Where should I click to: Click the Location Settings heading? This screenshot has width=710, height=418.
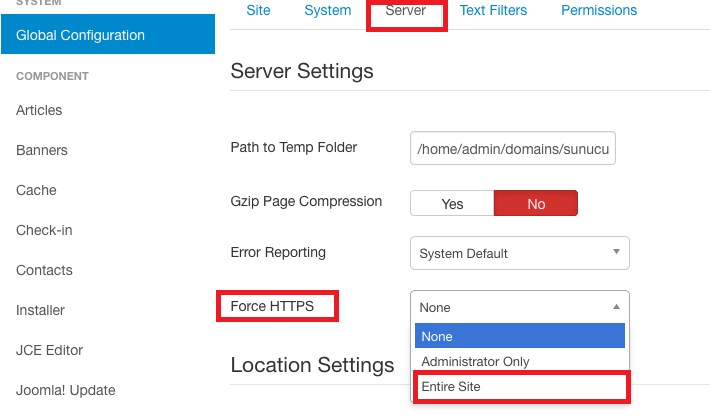[x=312, y=365]
